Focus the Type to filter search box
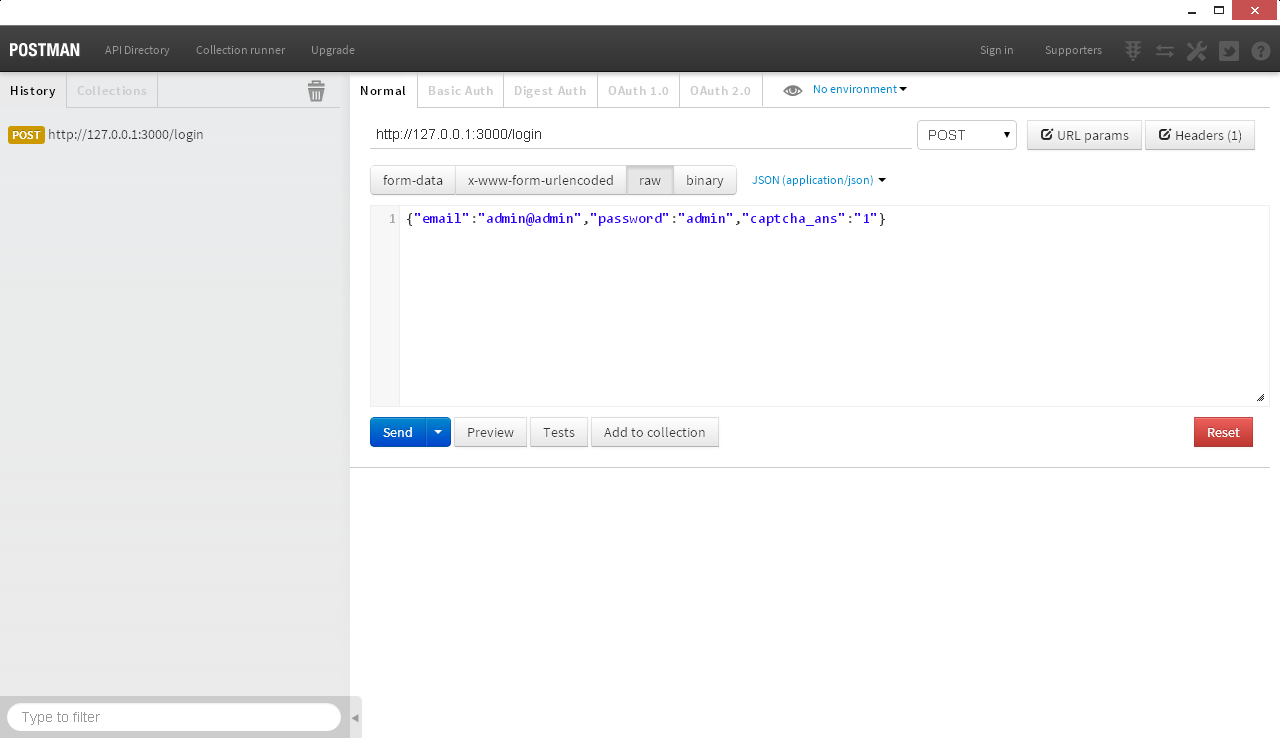1280x738 pixels. tap(174, 717)
